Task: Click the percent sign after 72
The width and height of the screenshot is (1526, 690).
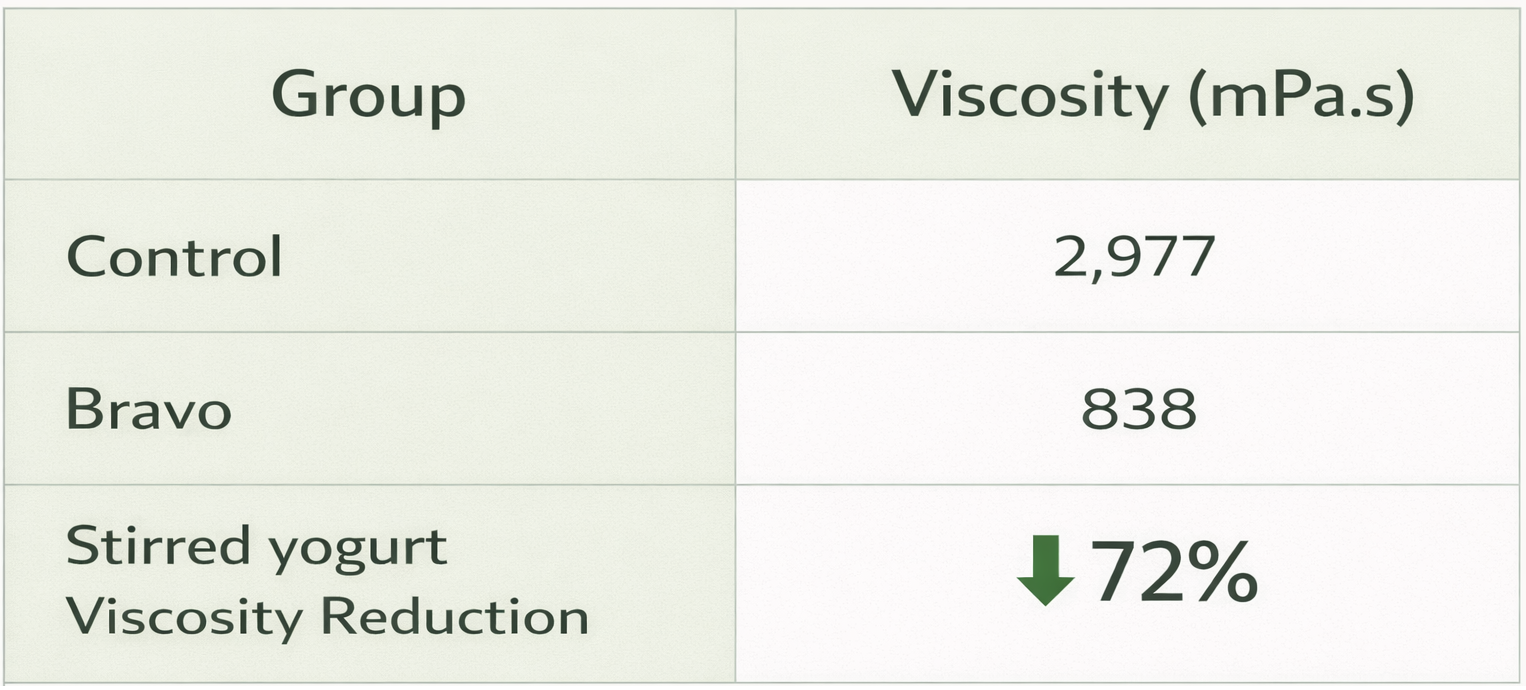Action: [1220, 574]
